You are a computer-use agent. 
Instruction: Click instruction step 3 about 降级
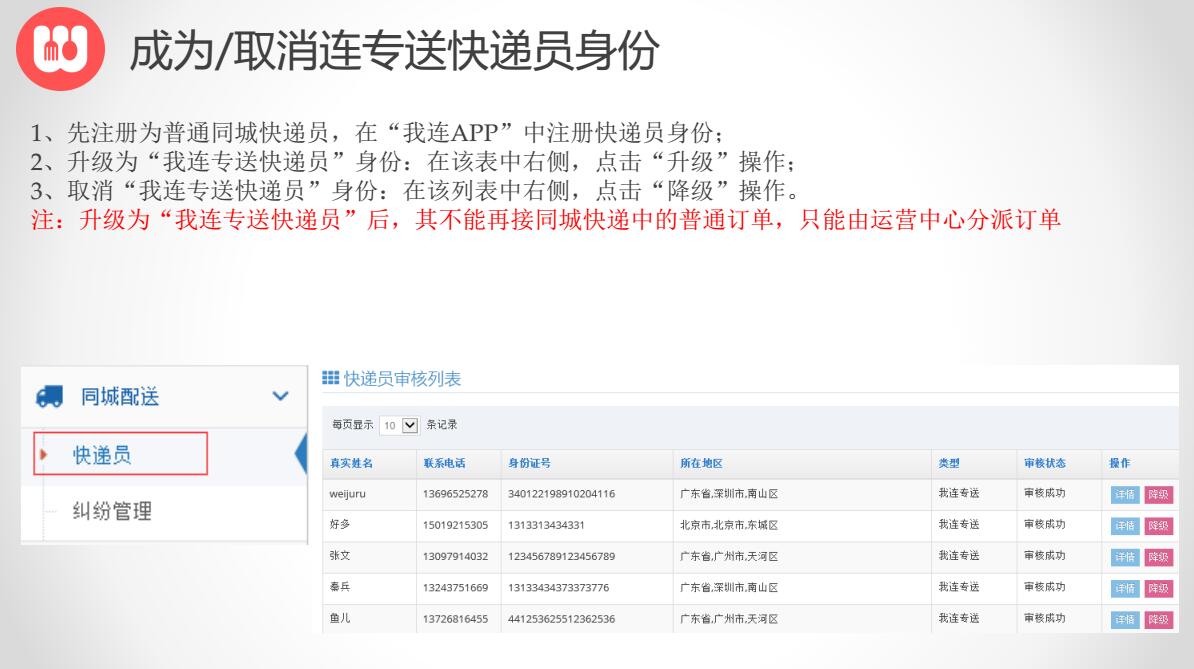coord(416,191)
